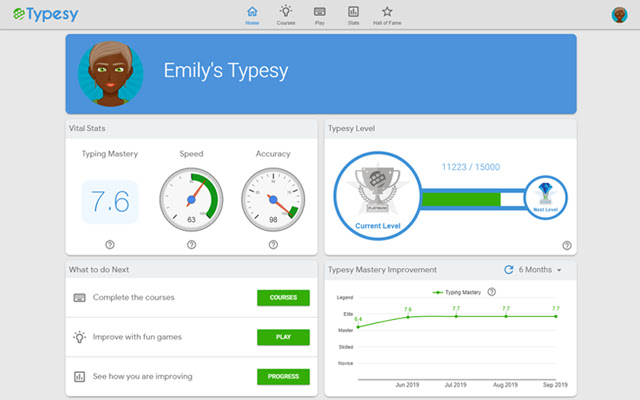Click the Complete the courses text
This screenshot has width=640, height=400.
click(x=133, y=297)
